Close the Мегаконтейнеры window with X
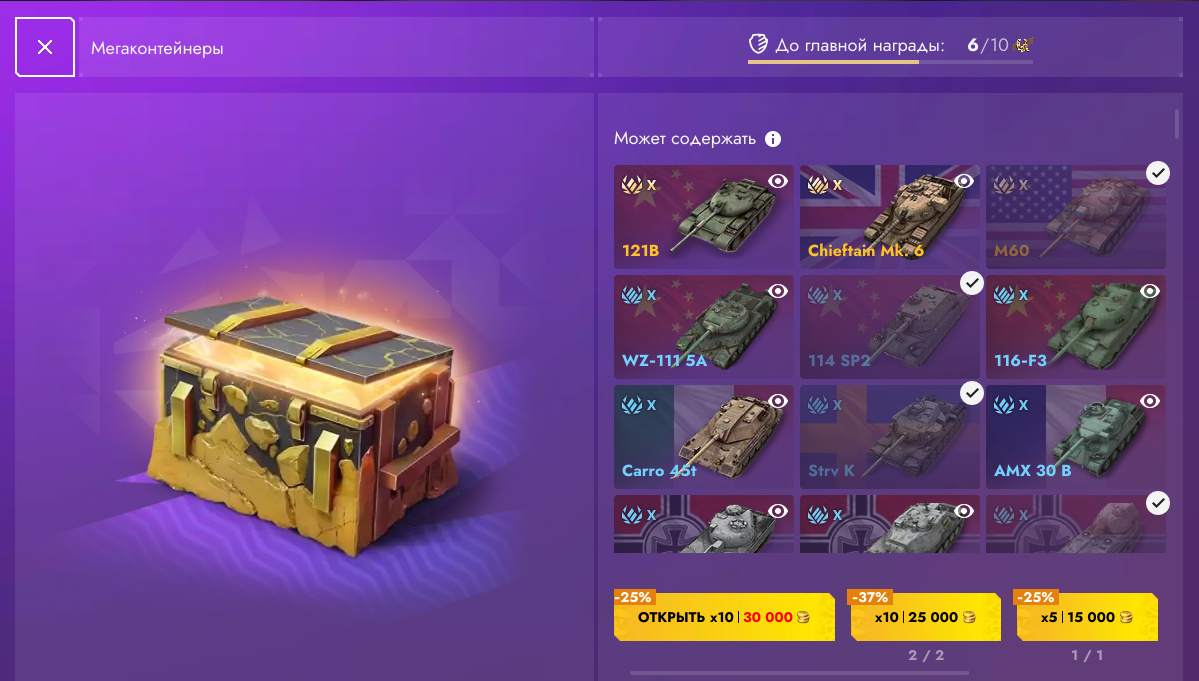The height and width of the screenshot is (681, 1199). coord(44,47)
